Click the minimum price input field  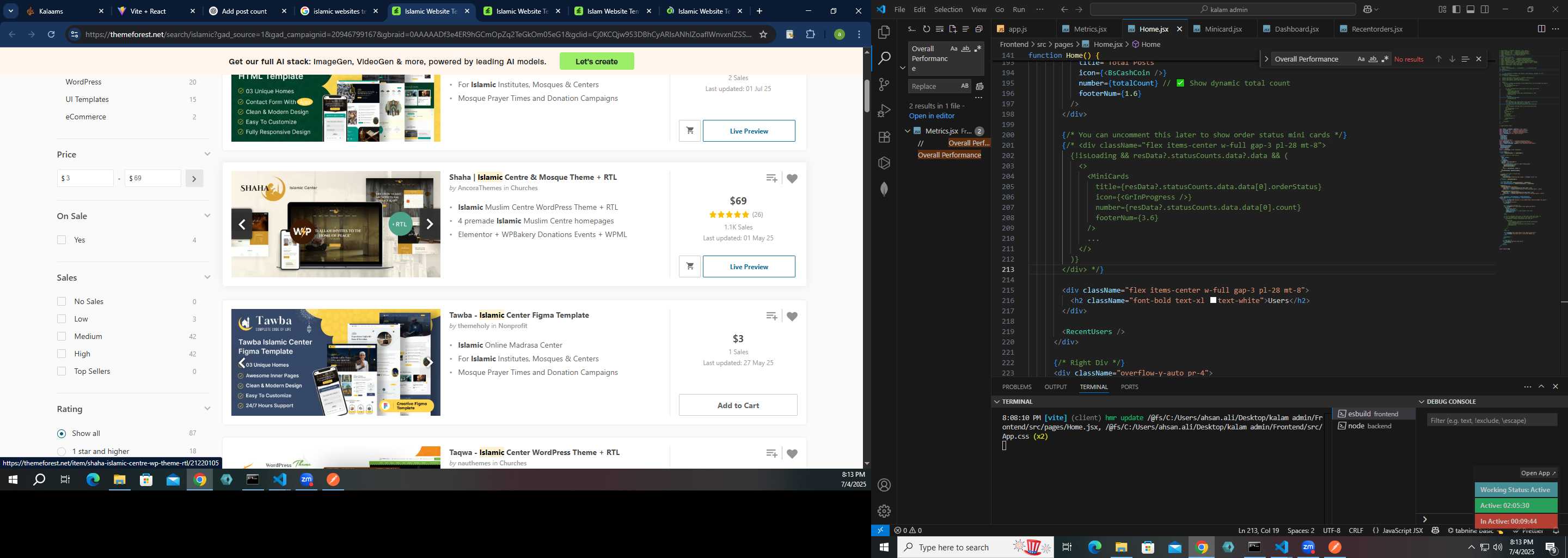(x=85, y=179)
